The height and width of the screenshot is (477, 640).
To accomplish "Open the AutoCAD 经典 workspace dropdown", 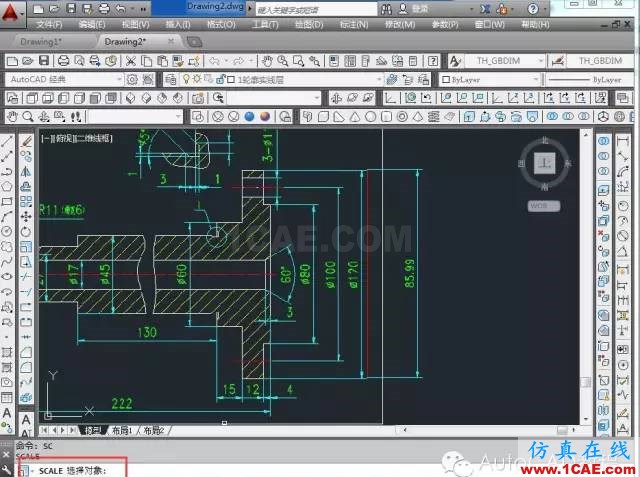I will pyautogui.click(x=65, y=80).
